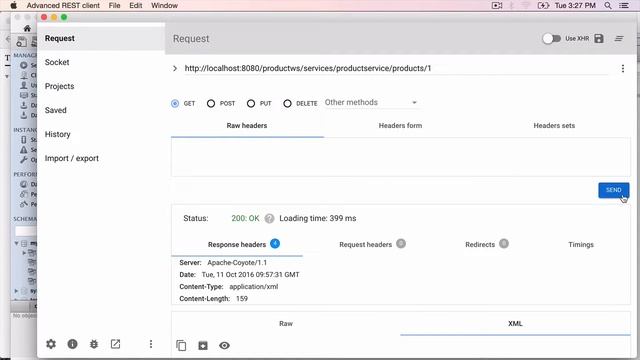Click the clear request lines icon

pyautogui.click(x=619, y=38)
